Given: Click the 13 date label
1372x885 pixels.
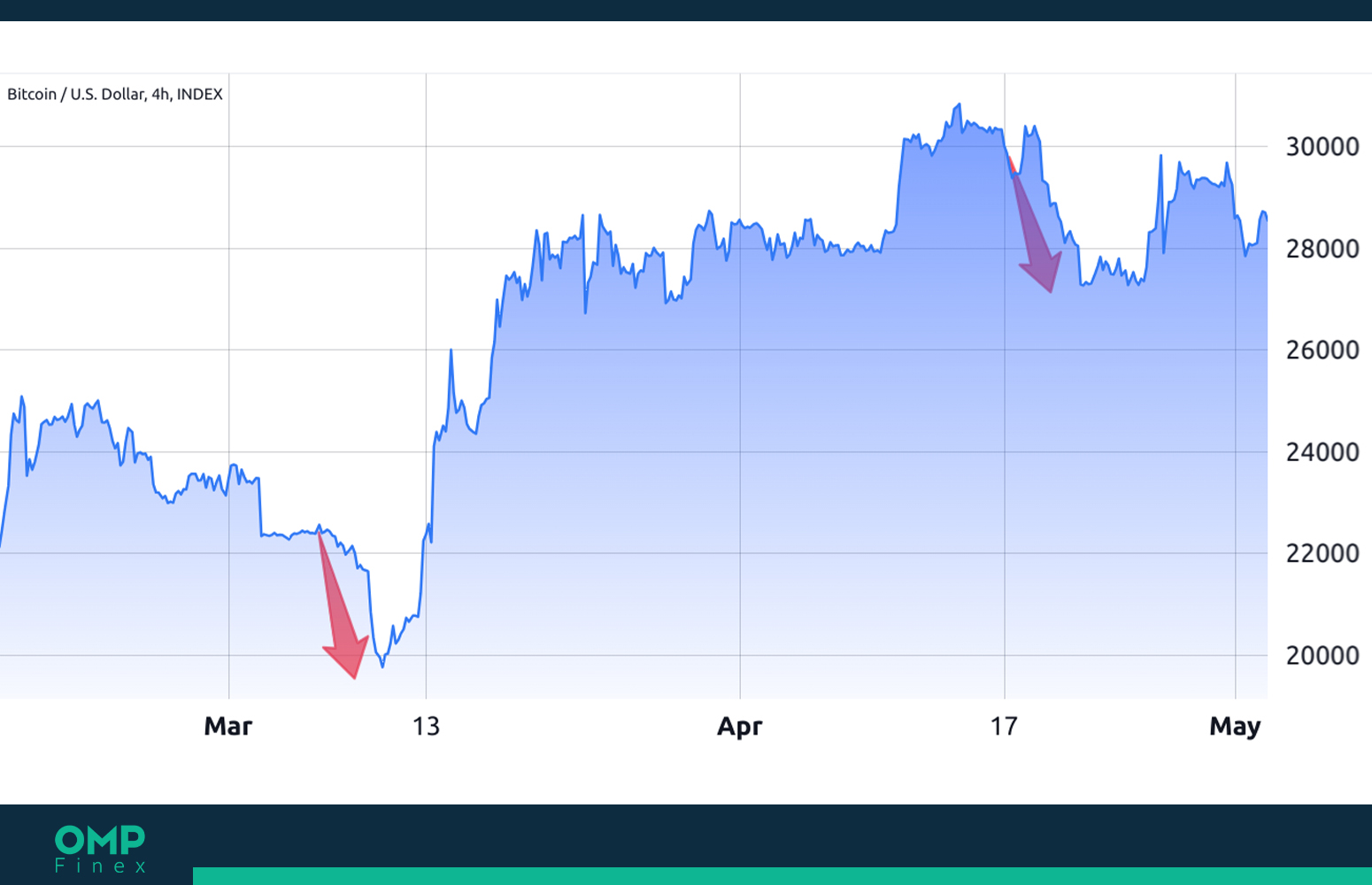Looking at the screenshot, I should (426, 727).
